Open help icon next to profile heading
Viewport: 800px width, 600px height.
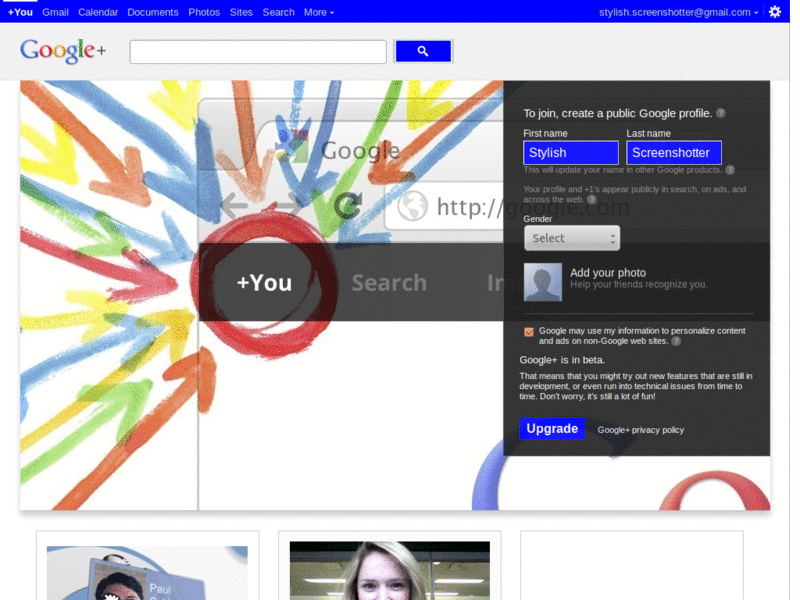pyautogui.click(x=720, y=113)
